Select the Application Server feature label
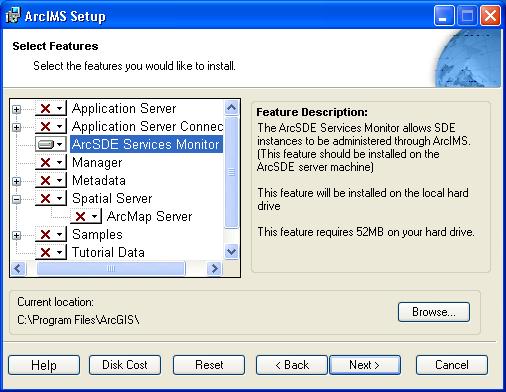Screen dimensions: 506x392 124,109
